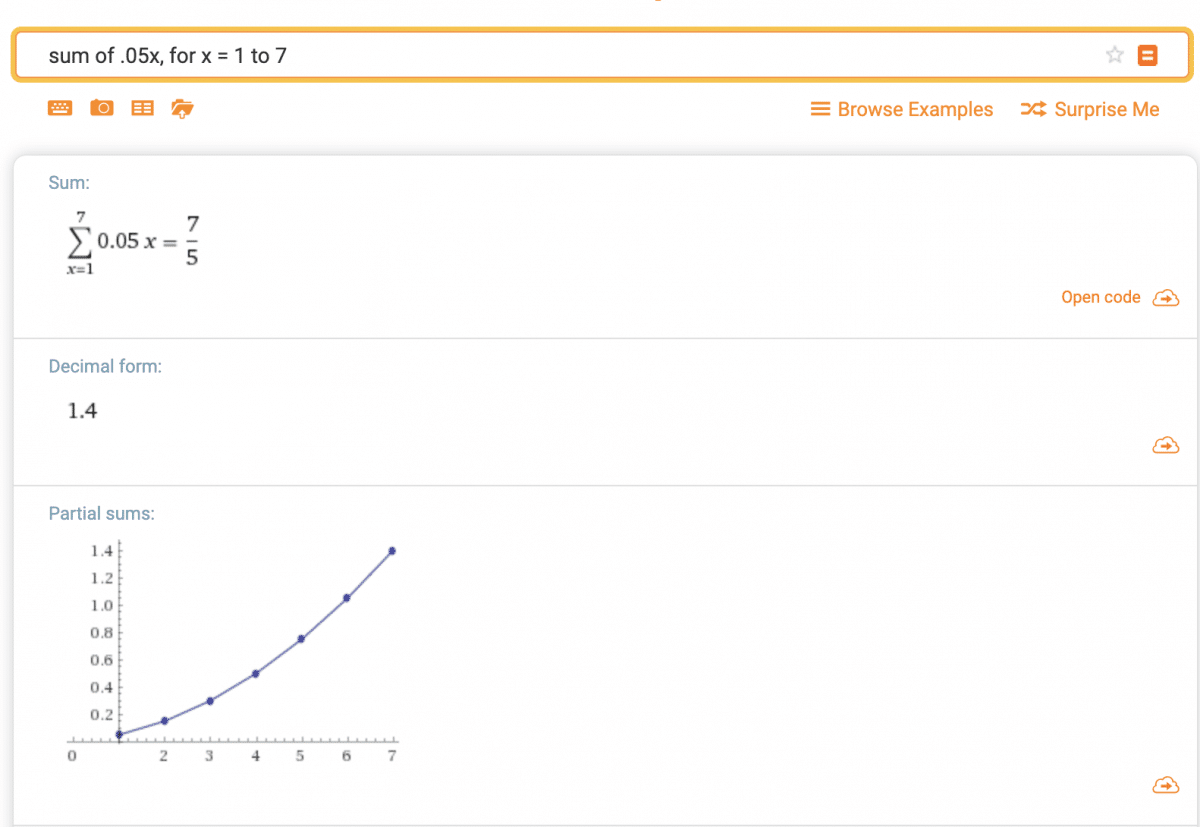Select the camera image input icon
This screenshot has width=1200, height=827.
tap(101, 108)
